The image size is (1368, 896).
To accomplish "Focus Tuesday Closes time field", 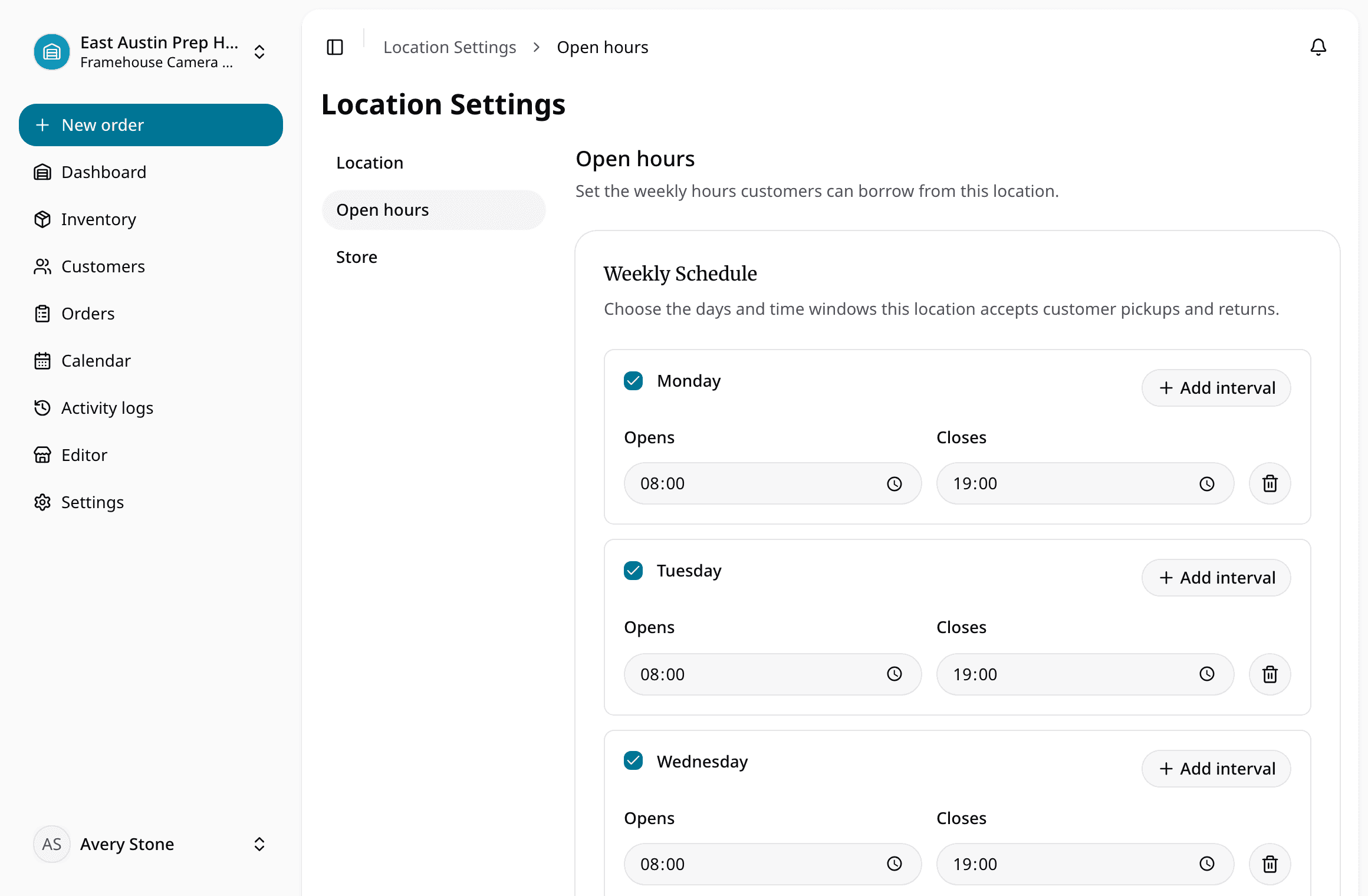I will pyautogui.click(x=1086, y=674).
